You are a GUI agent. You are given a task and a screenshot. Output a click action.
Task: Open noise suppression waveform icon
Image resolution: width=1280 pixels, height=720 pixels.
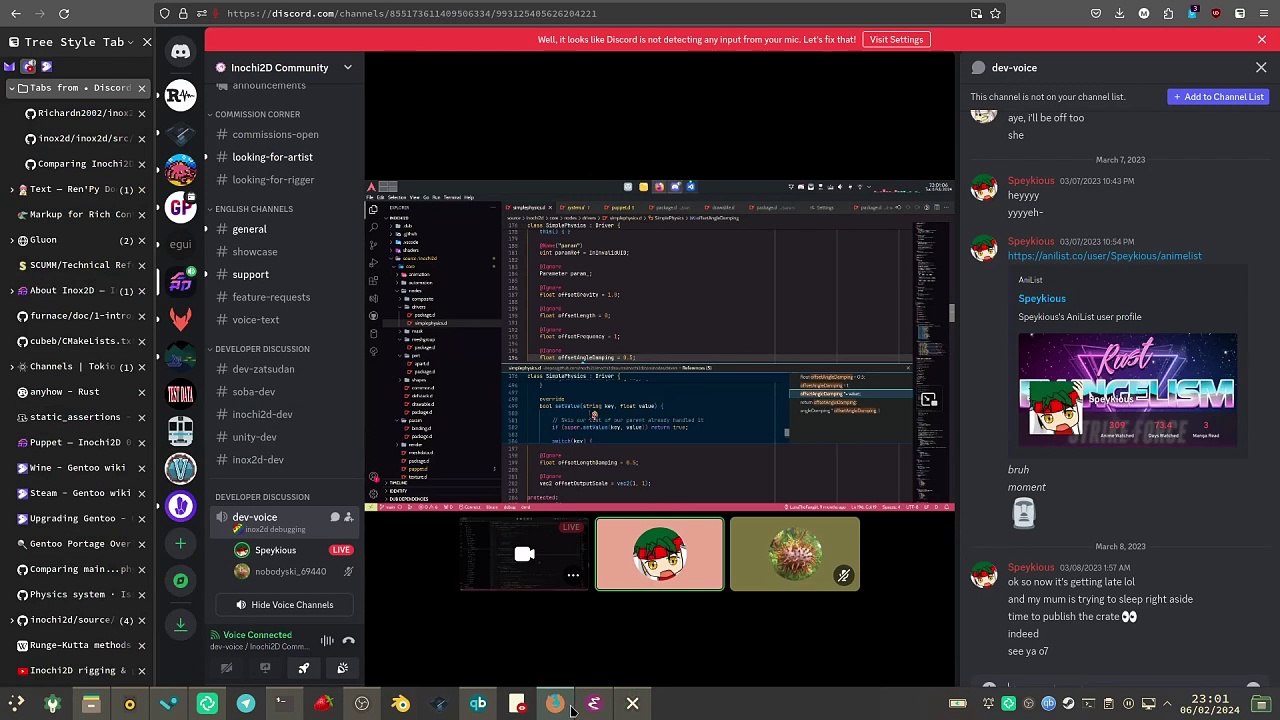click(x=327, y=641)
